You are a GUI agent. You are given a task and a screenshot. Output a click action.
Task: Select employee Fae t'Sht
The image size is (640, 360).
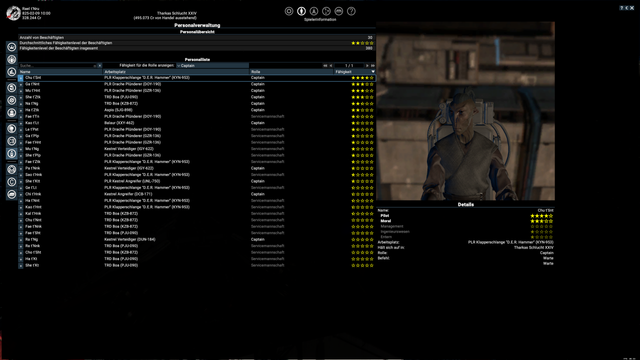[x=33, y=233]
